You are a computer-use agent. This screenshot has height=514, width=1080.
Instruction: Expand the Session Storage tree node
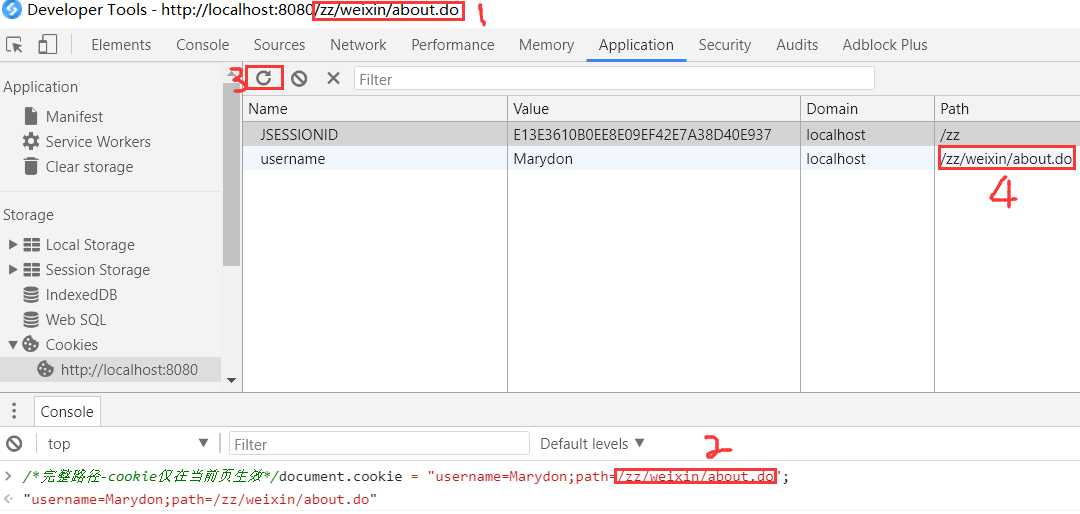pos(12,269)
